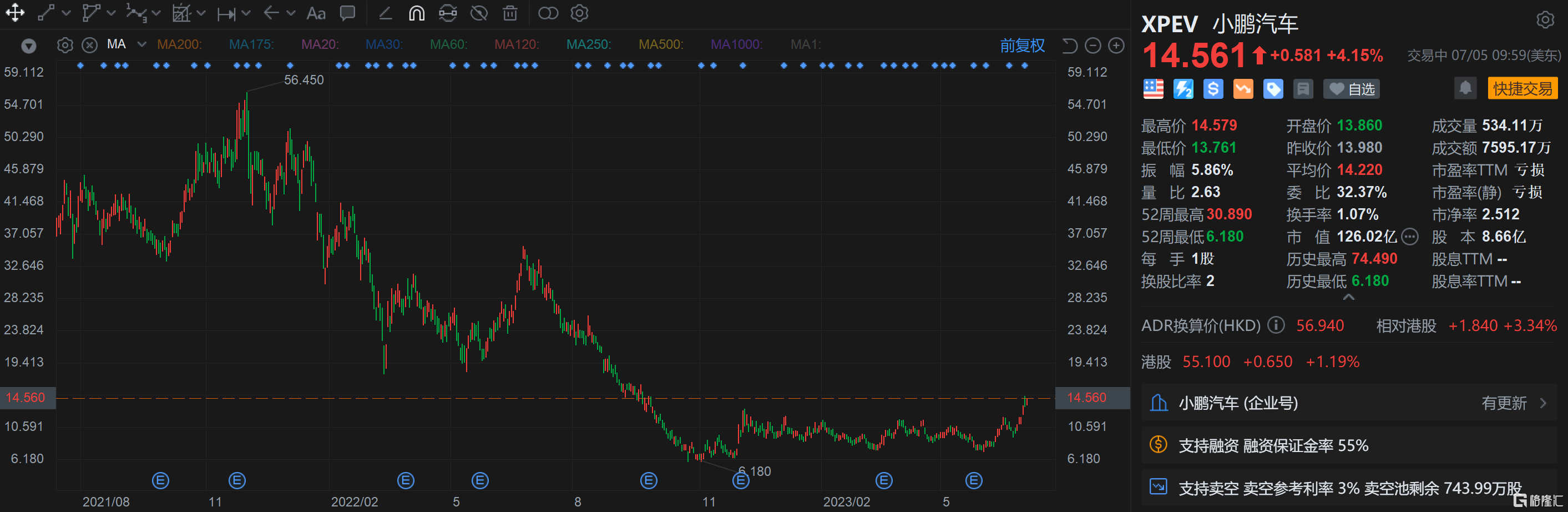Screen dimensions: 1568x512
Task: Click the MA1000 legend label
Action: pos(736,44)
